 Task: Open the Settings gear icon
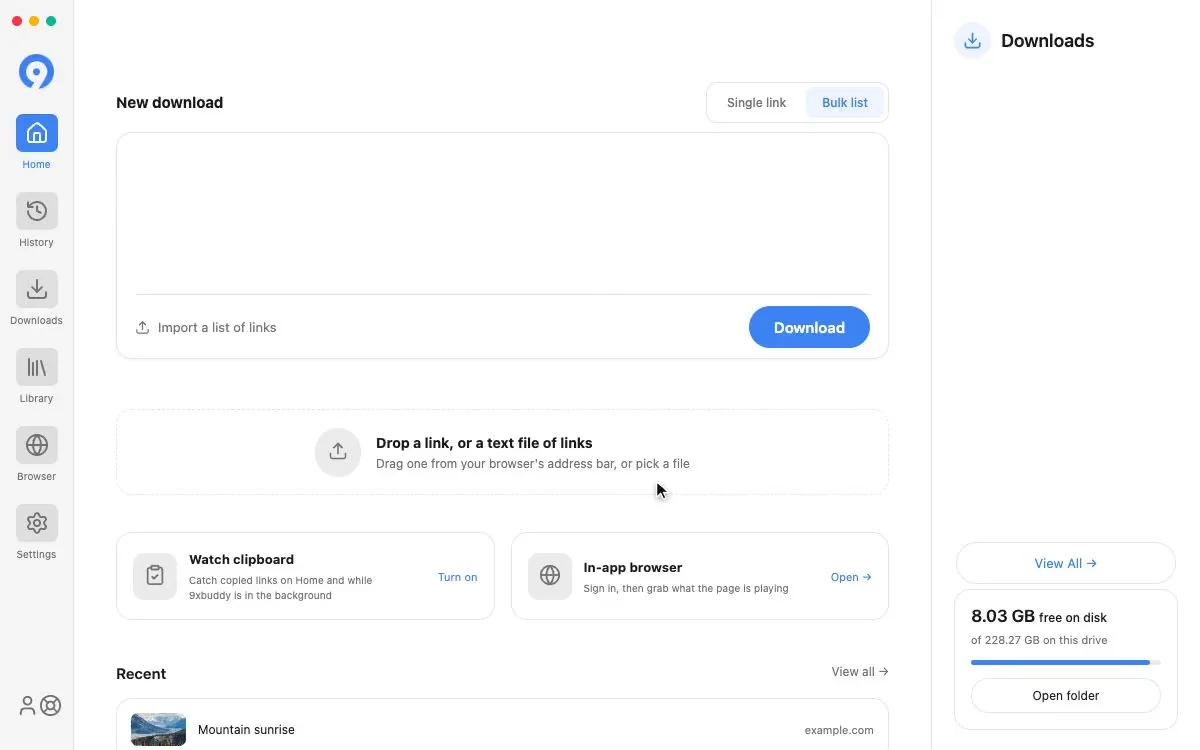(36, 523)
